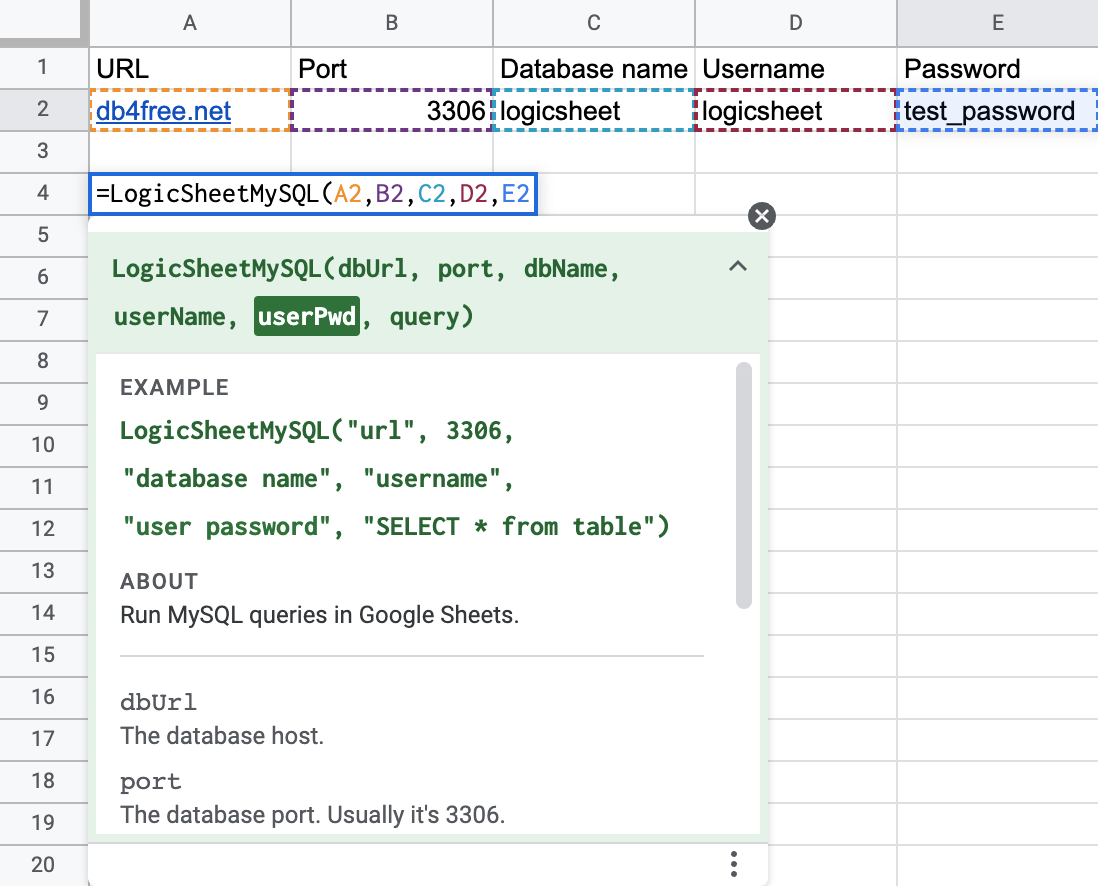
Task: Open the db4free.net link
Action: click(164, 111)
